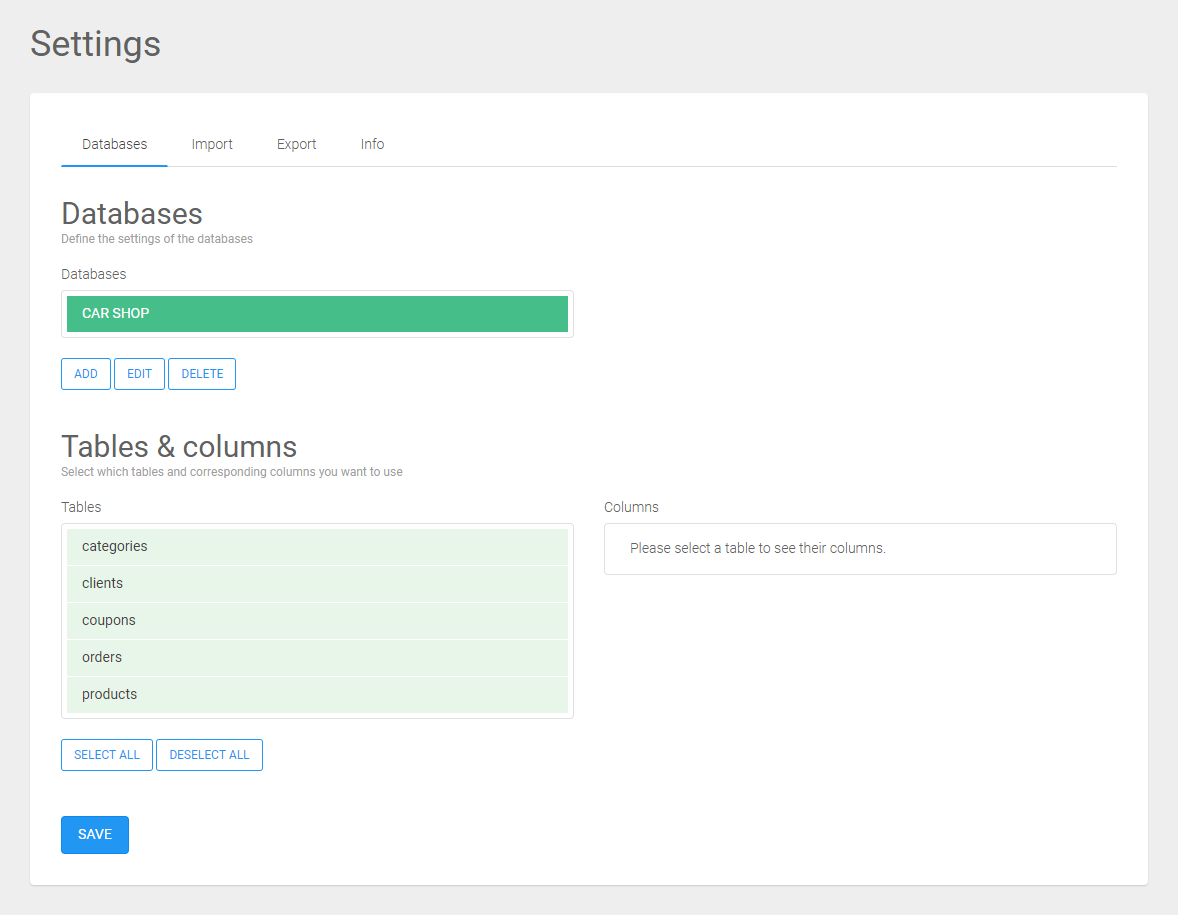Image resolution: width=1178 pixels, height=915 pixels.
Task: Click the 'Define the settings of the databases' text
Action: pos(157,239)
